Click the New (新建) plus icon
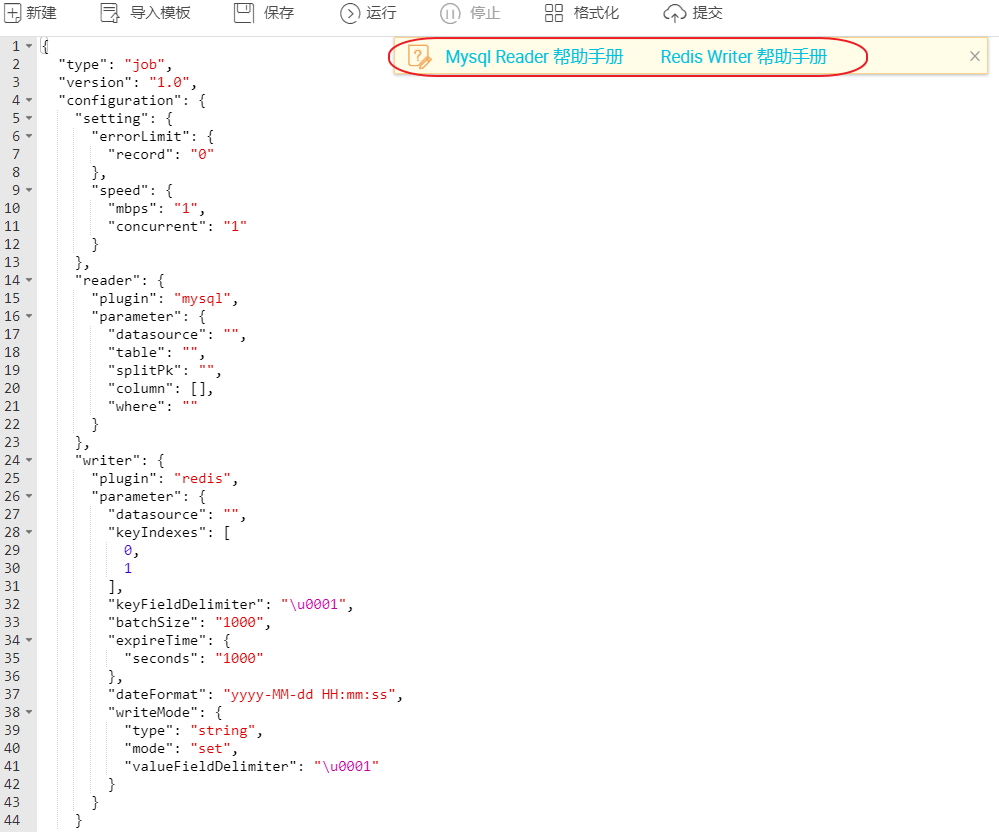The width and height of the screenshot is (999, 832). pos(12,13)
